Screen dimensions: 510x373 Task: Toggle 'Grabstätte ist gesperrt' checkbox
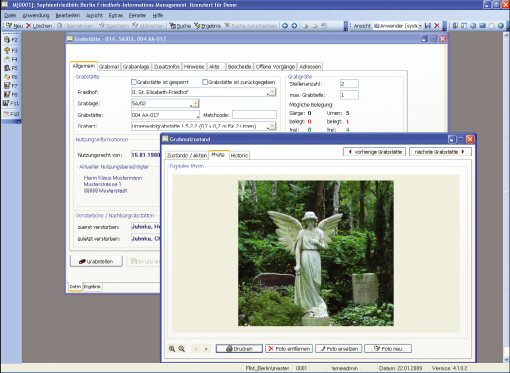134,82
